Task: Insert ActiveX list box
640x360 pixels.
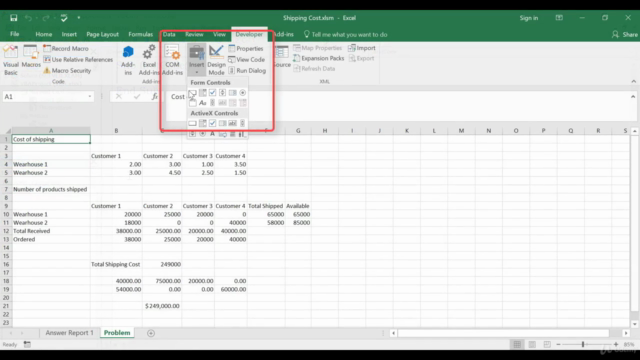Action: 222,123
